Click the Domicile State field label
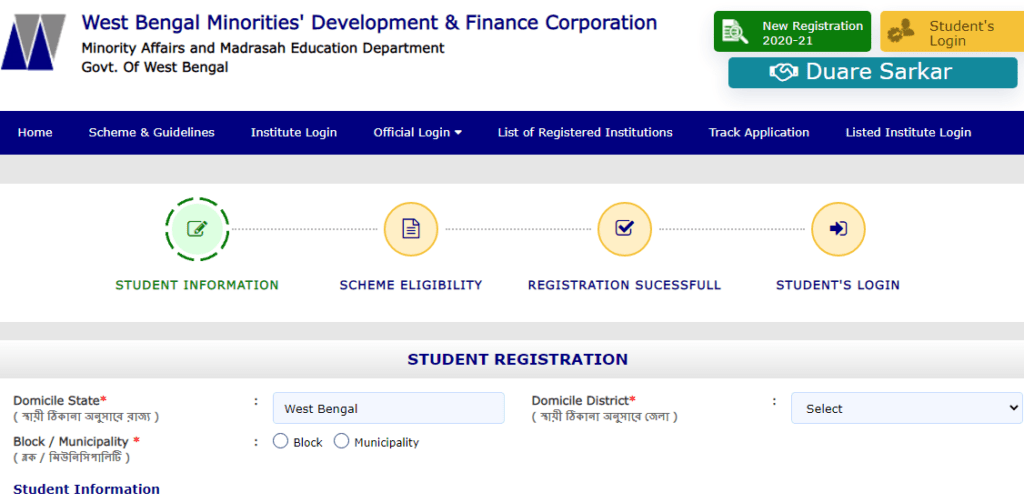This screenshot has width=1024, height=503. click(x=60, y=400)
